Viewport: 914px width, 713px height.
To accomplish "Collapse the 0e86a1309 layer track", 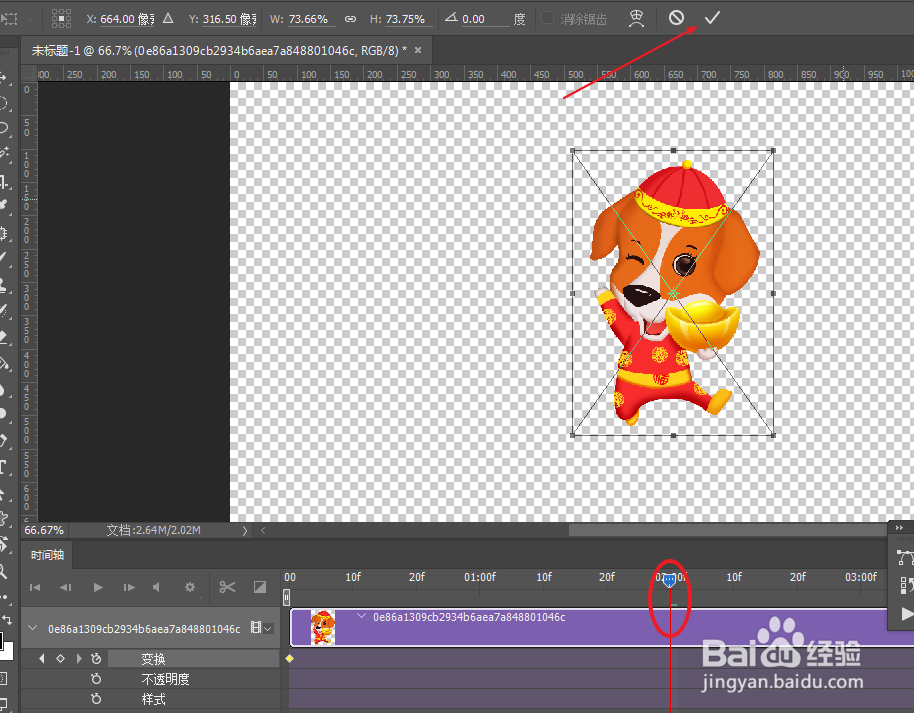I will (33, 628).
